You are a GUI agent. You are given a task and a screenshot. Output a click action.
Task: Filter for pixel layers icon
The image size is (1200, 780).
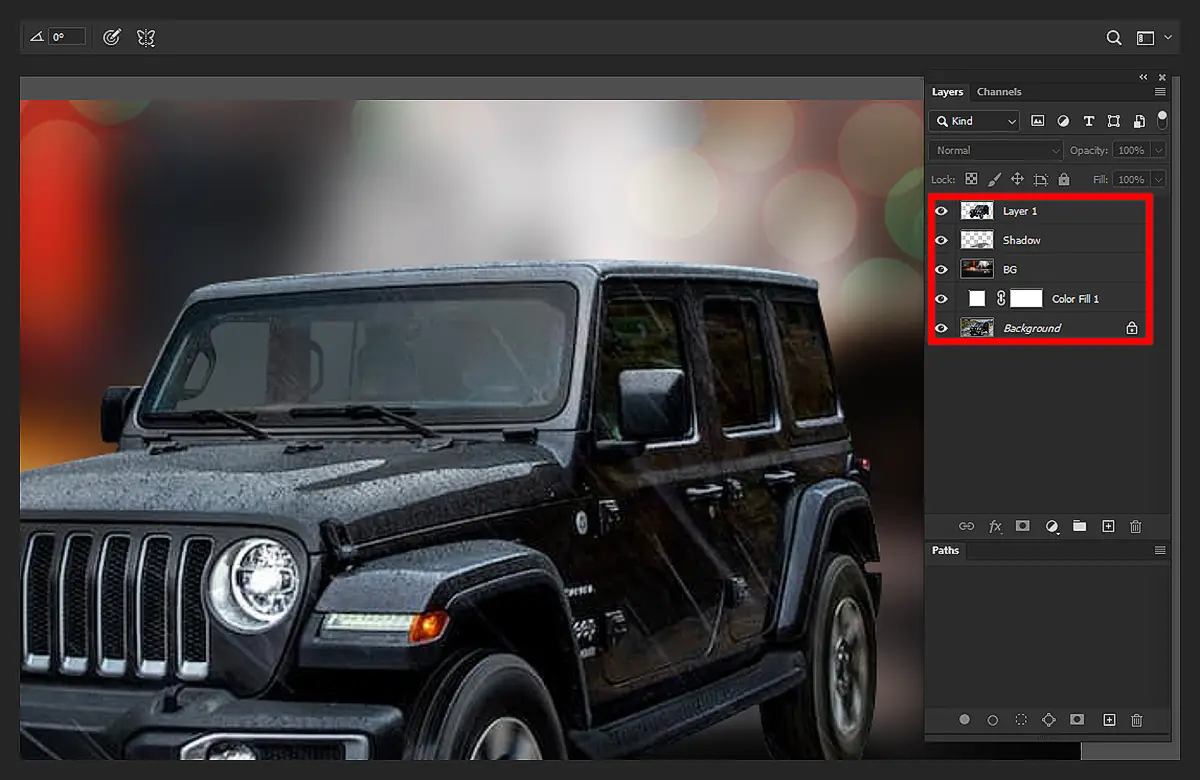click(x=1038, y=121)
